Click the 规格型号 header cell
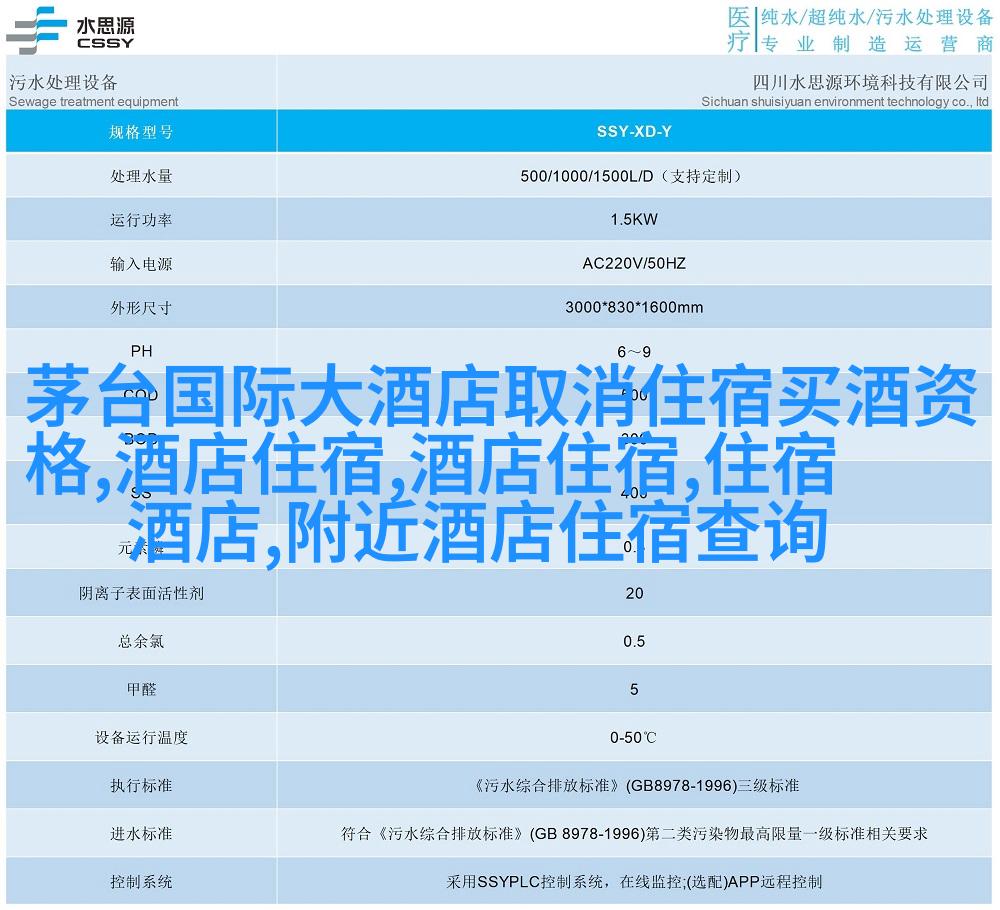The width and height of the screenshot is (1000, 910). tap(141, 132)
